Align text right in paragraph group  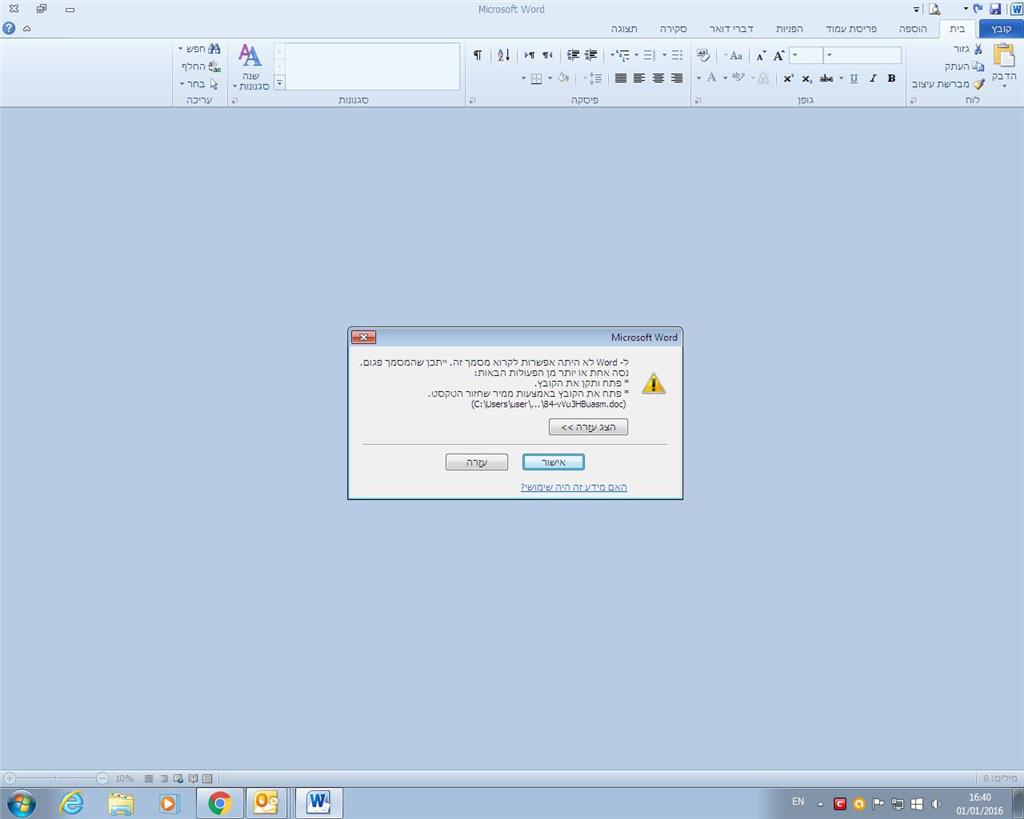click(677, 78)
